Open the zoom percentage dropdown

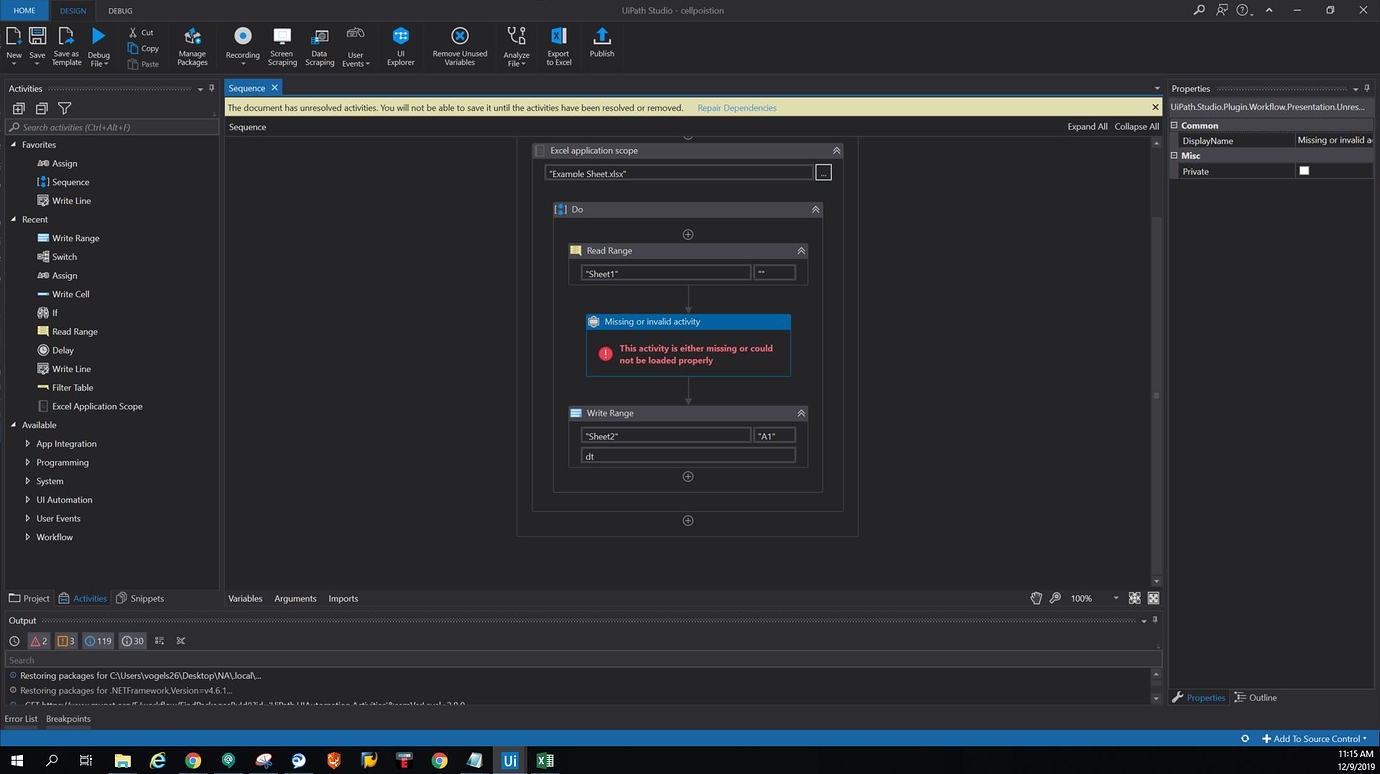pos(1115,598)
